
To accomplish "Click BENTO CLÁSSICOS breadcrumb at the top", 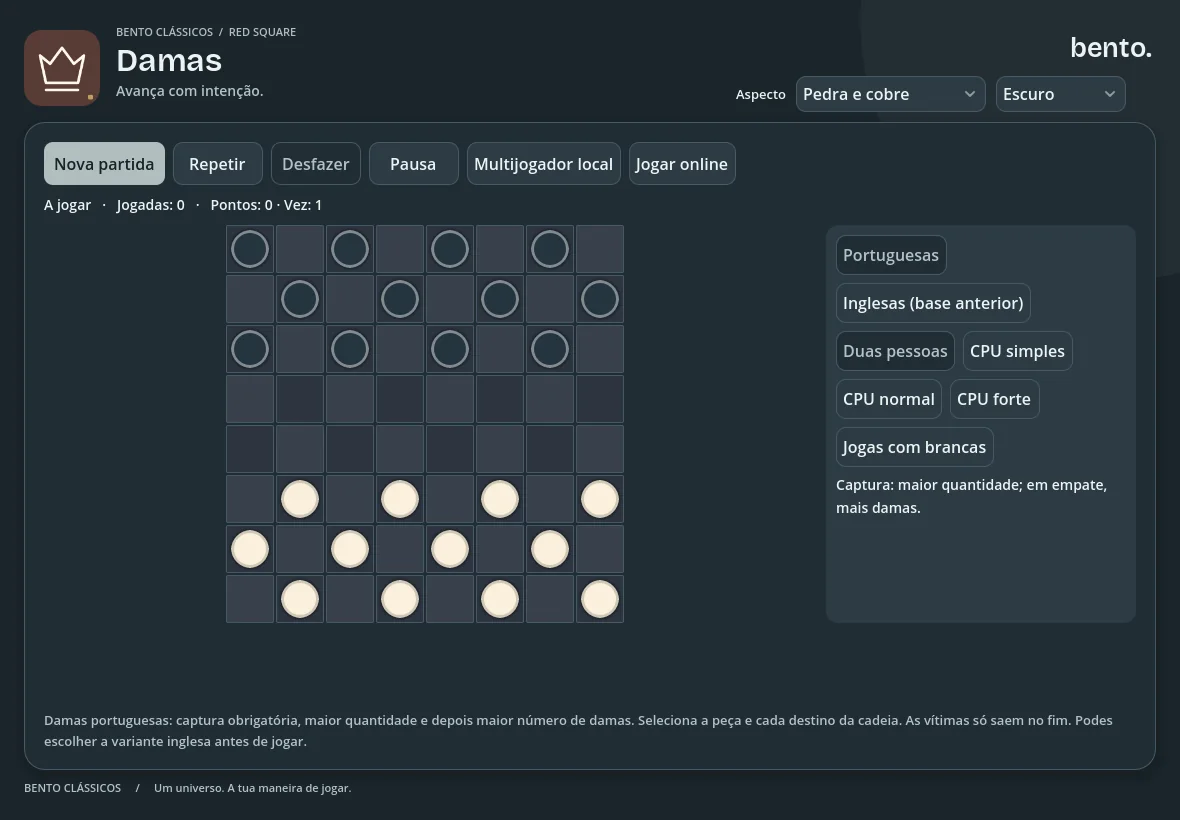I will tap(164, 32).
